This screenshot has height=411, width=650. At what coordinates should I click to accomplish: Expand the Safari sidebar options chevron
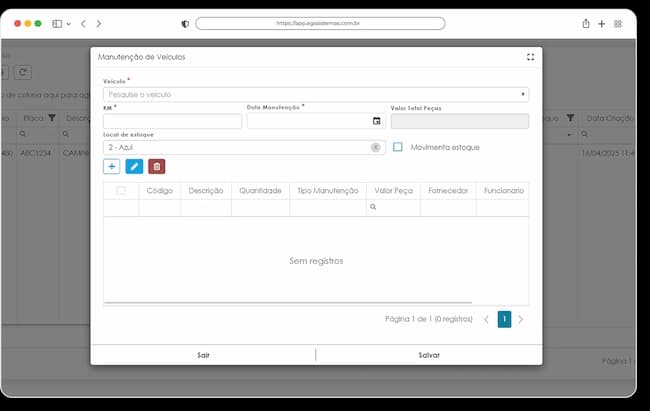pyautogui.click(x=69, y=24)
